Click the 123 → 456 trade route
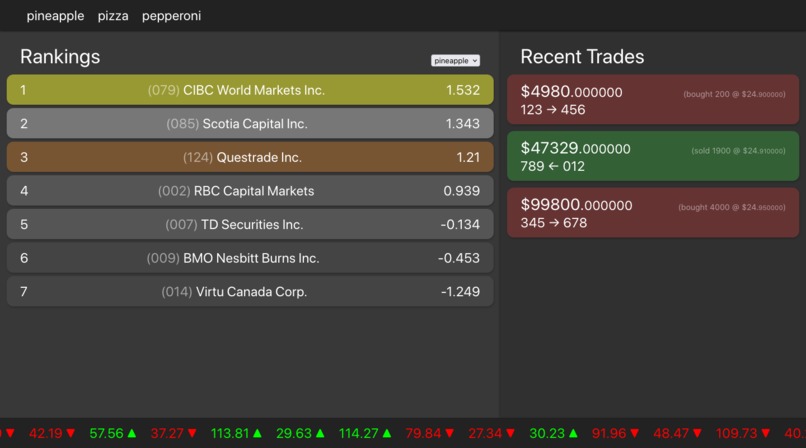 [553, 110]
